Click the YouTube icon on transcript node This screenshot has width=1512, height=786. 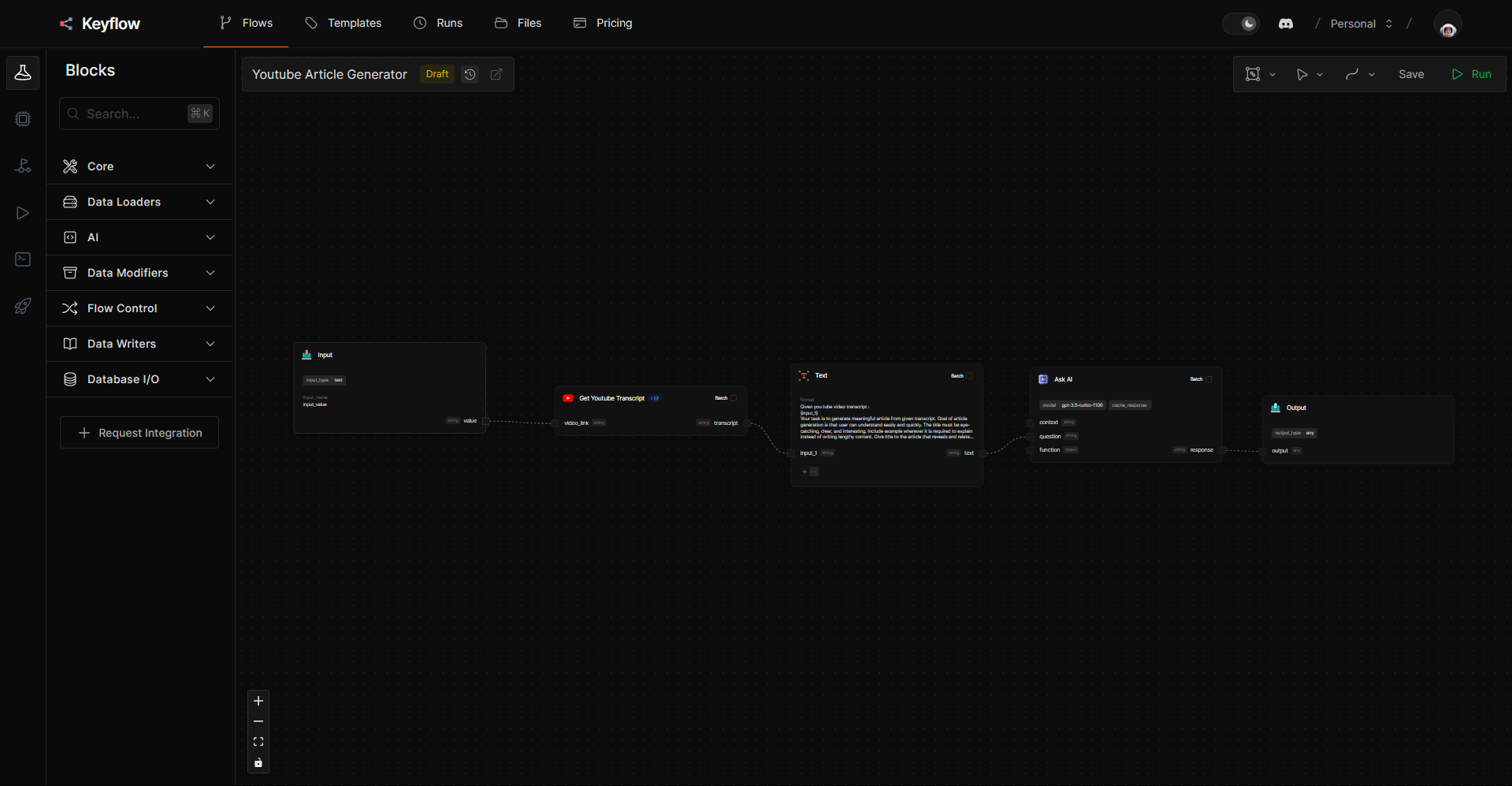point(568,398)
